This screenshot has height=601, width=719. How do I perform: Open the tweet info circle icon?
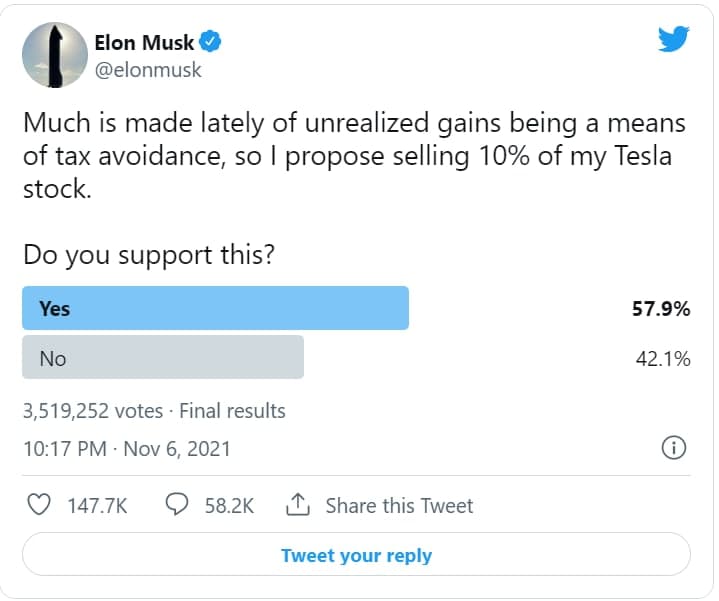click(x=675, y=448)
